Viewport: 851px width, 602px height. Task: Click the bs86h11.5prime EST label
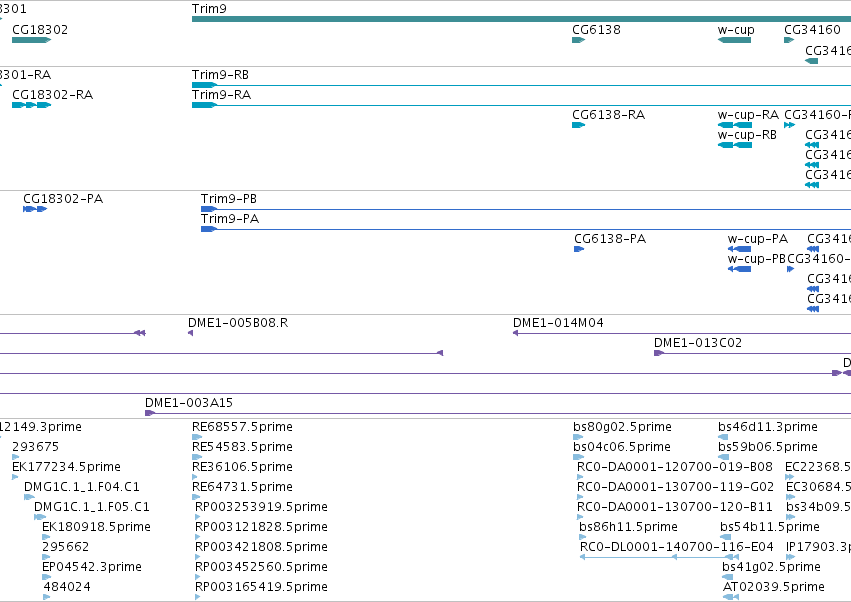pos(628,527)
